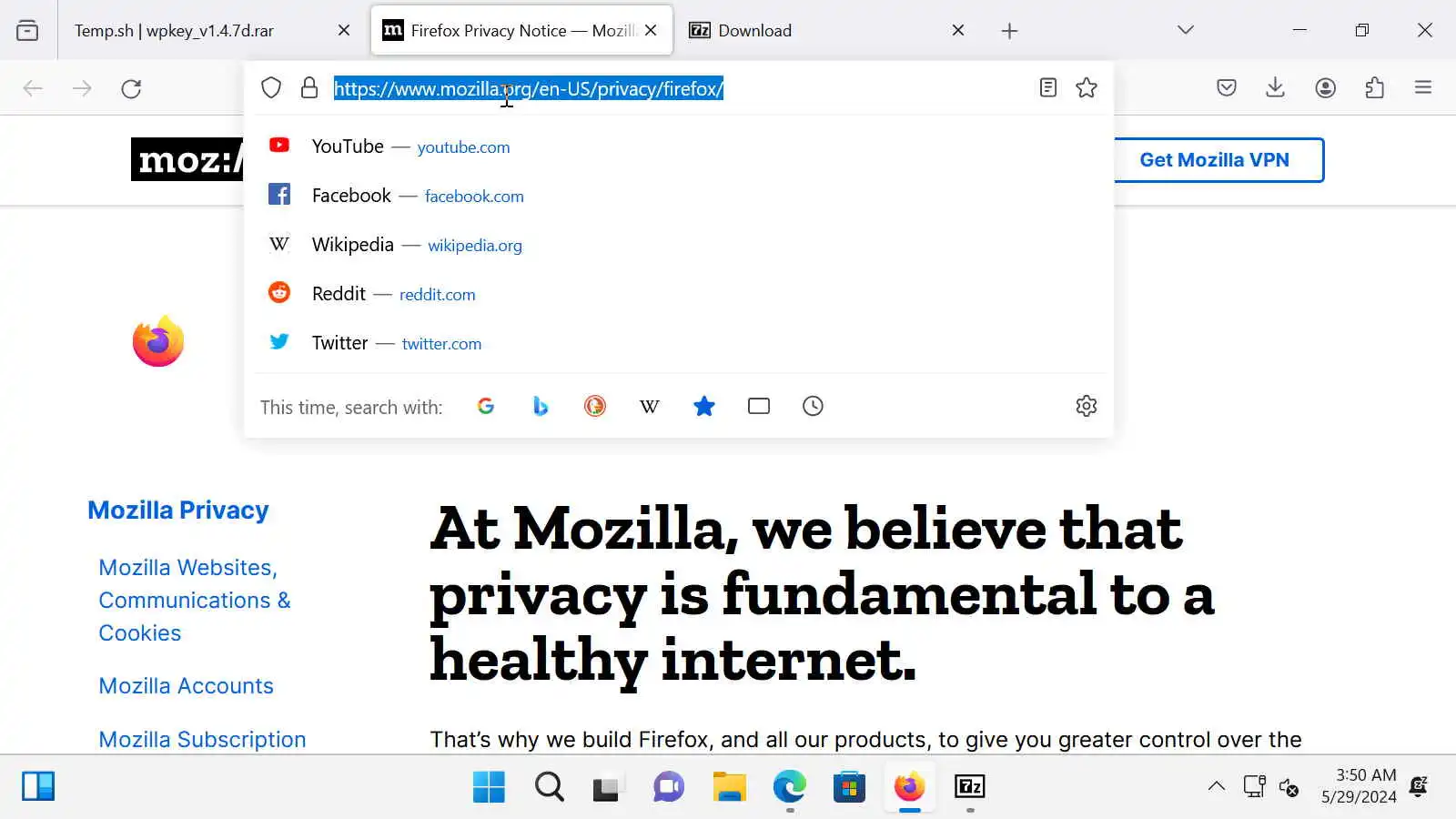Open Windows Start menu
The height and width of the screenshot is (819, 1456).
click(x=489, y=786)
